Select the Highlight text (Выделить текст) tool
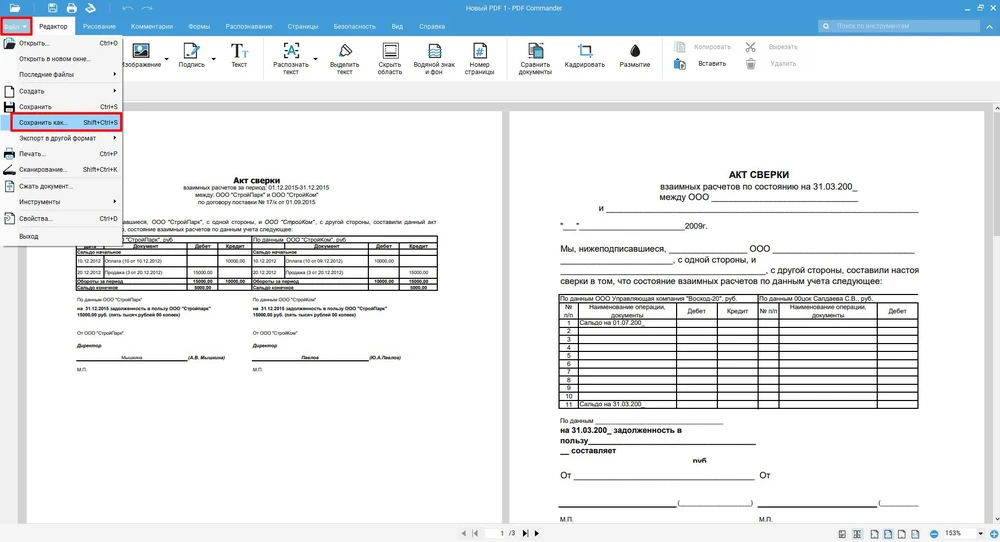Viewport: 1000px width, 542px height. pyautogui.click(x=344, y=51)
